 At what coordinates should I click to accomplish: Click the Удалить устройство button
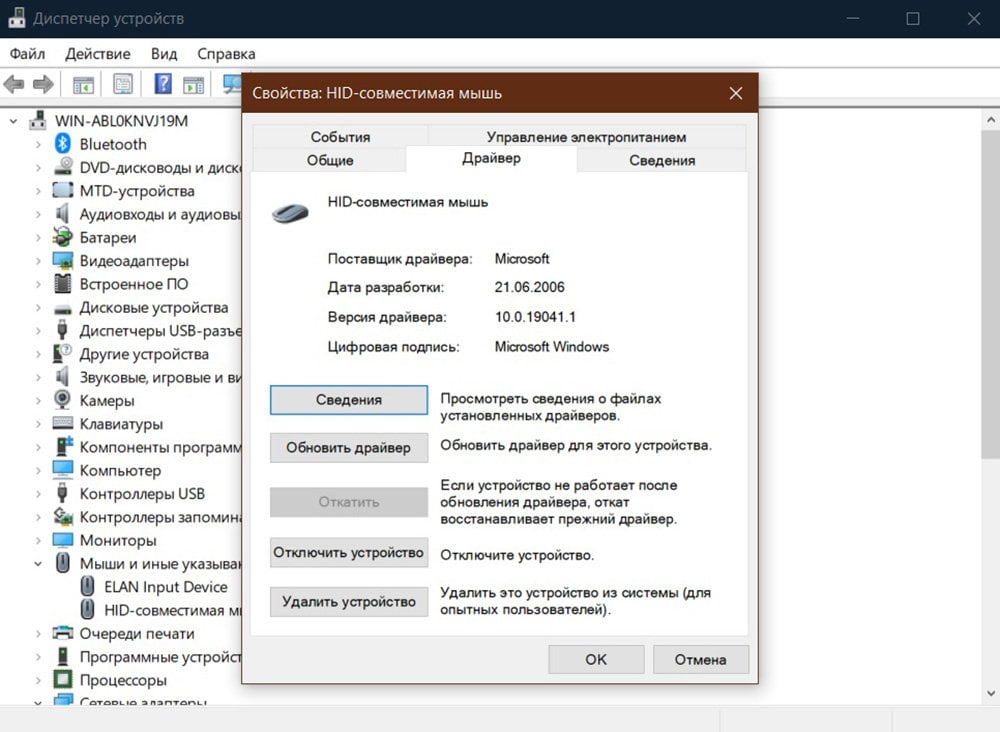349,601
